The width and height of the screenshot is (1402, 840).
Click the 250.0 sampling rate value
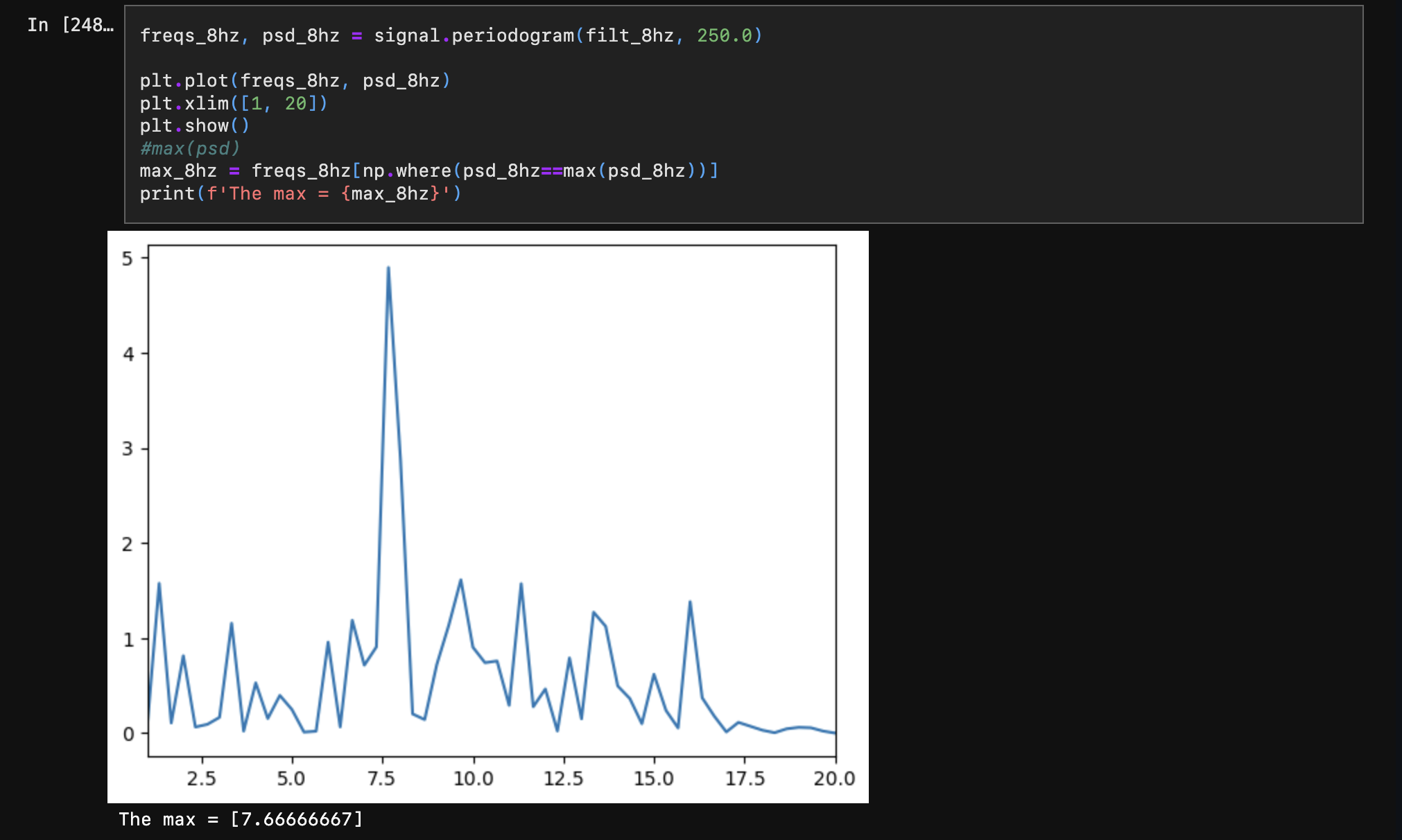pyautogui.click(x=724, y=35)
